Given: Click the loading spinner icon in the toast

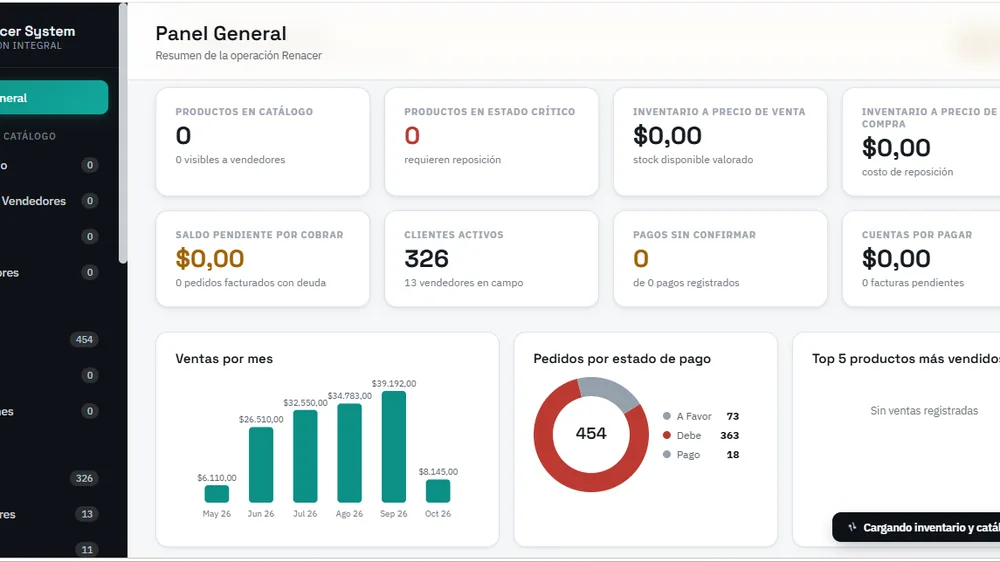Looking at the screenshot, I should point(851,528).
